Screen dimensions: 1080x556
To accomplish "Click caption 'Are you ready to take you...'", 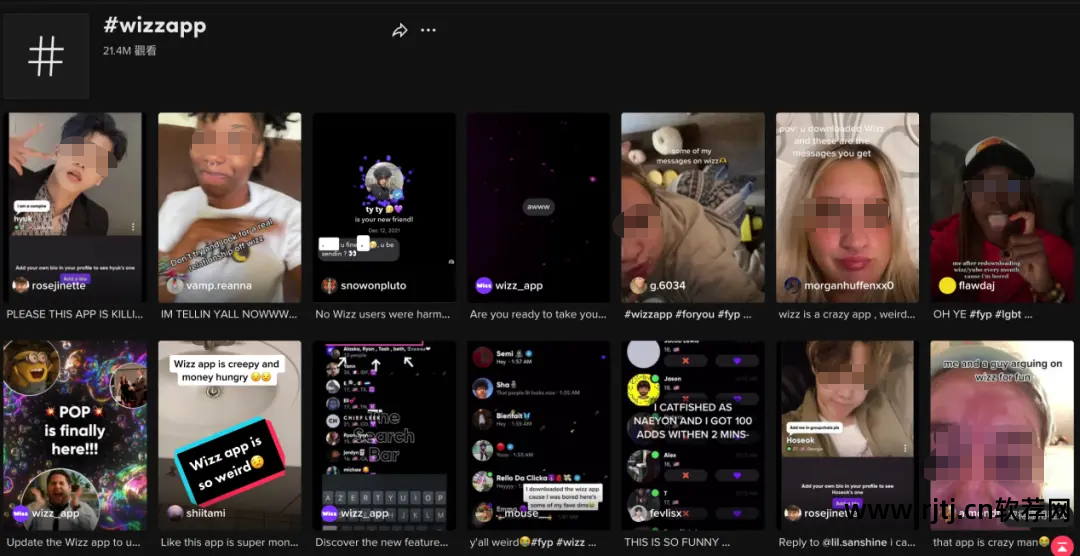I will (x=538, y=314).
